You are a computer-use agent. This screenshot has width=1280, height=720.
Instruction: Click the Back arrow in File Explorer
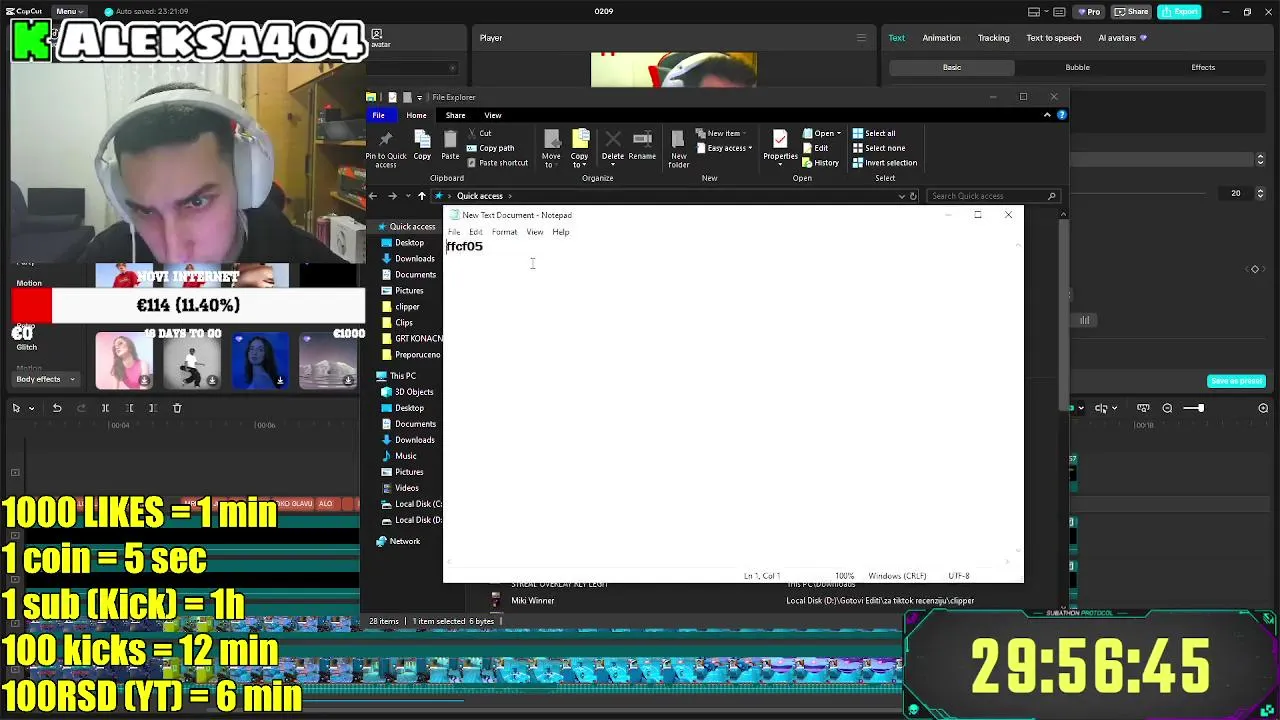373,196
